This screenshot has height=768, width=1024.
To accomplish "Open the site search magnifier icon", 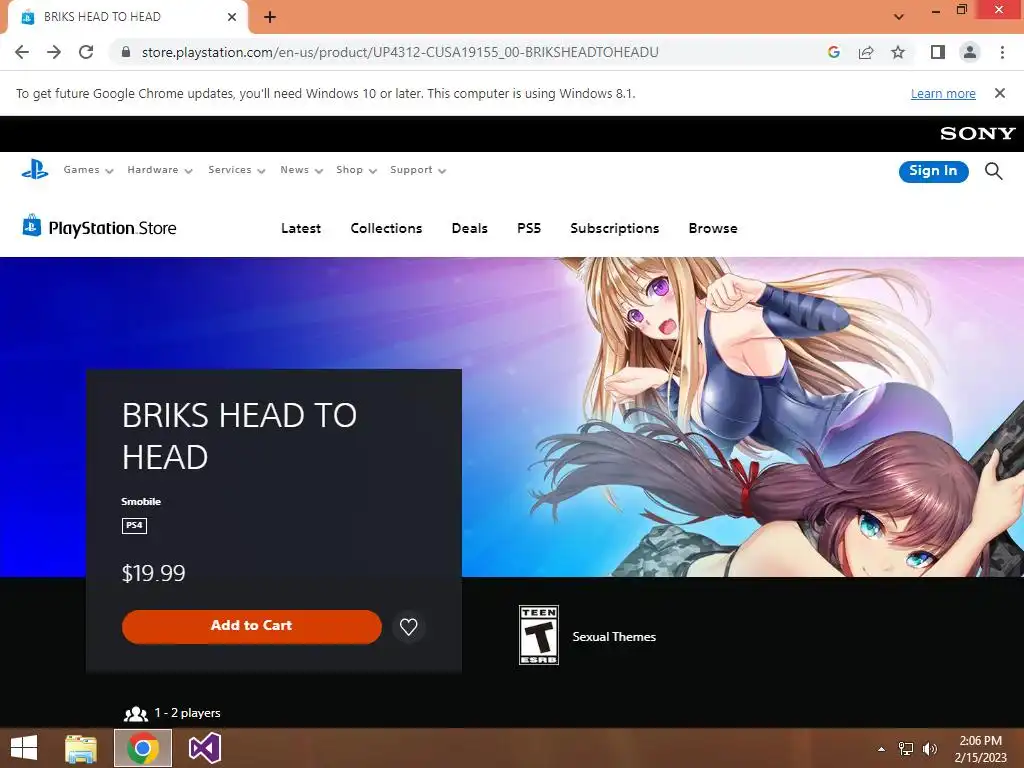I will (x=993, y=171).
